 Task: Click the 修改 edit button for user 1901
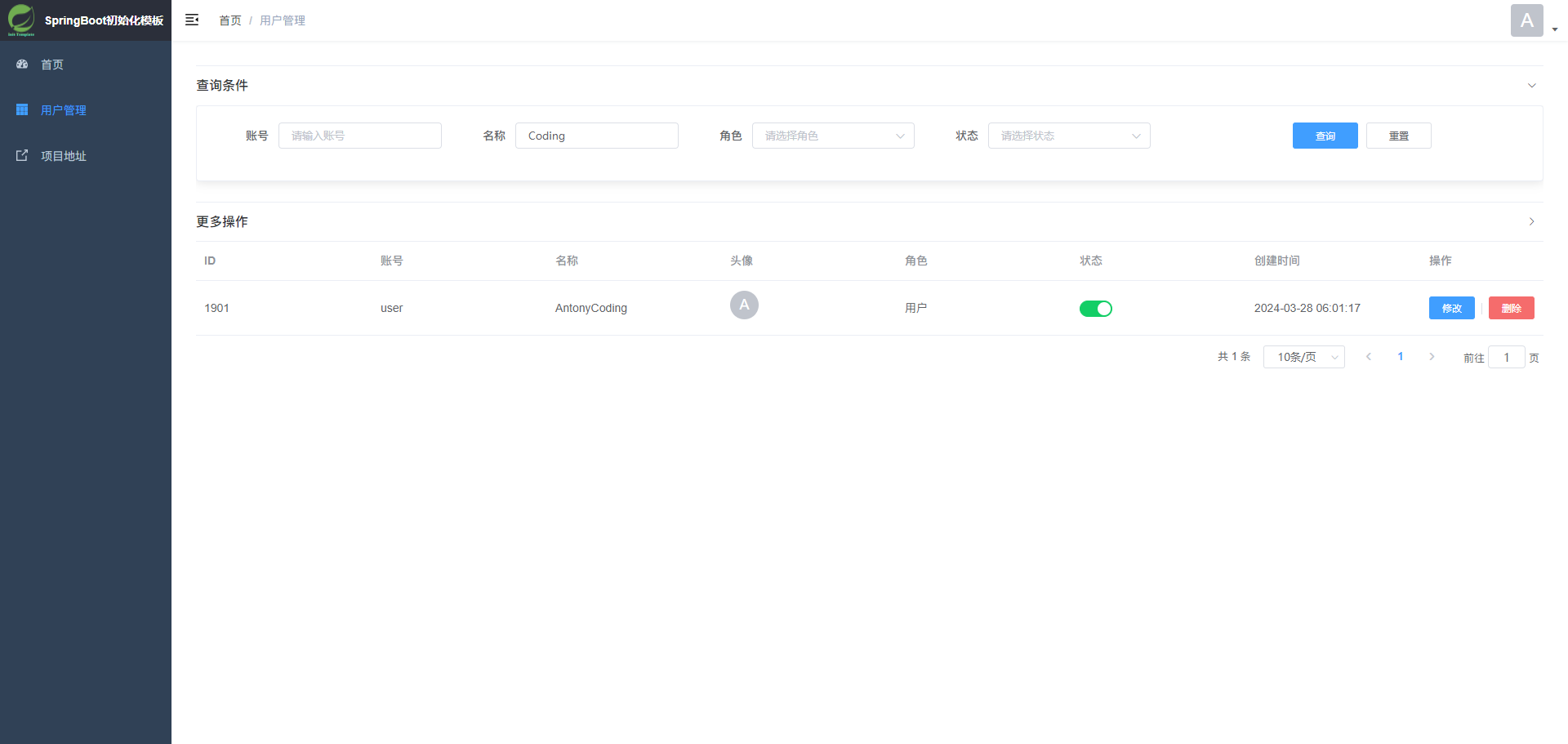[1452, 308]
